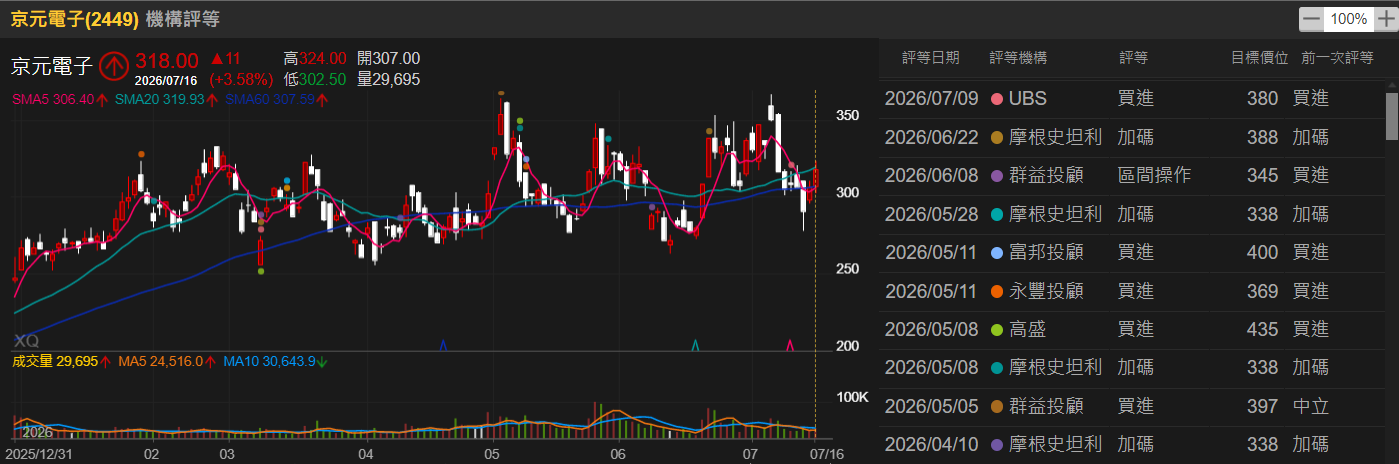Select the SMA60 307.59 indicator label

coord(277,99)
